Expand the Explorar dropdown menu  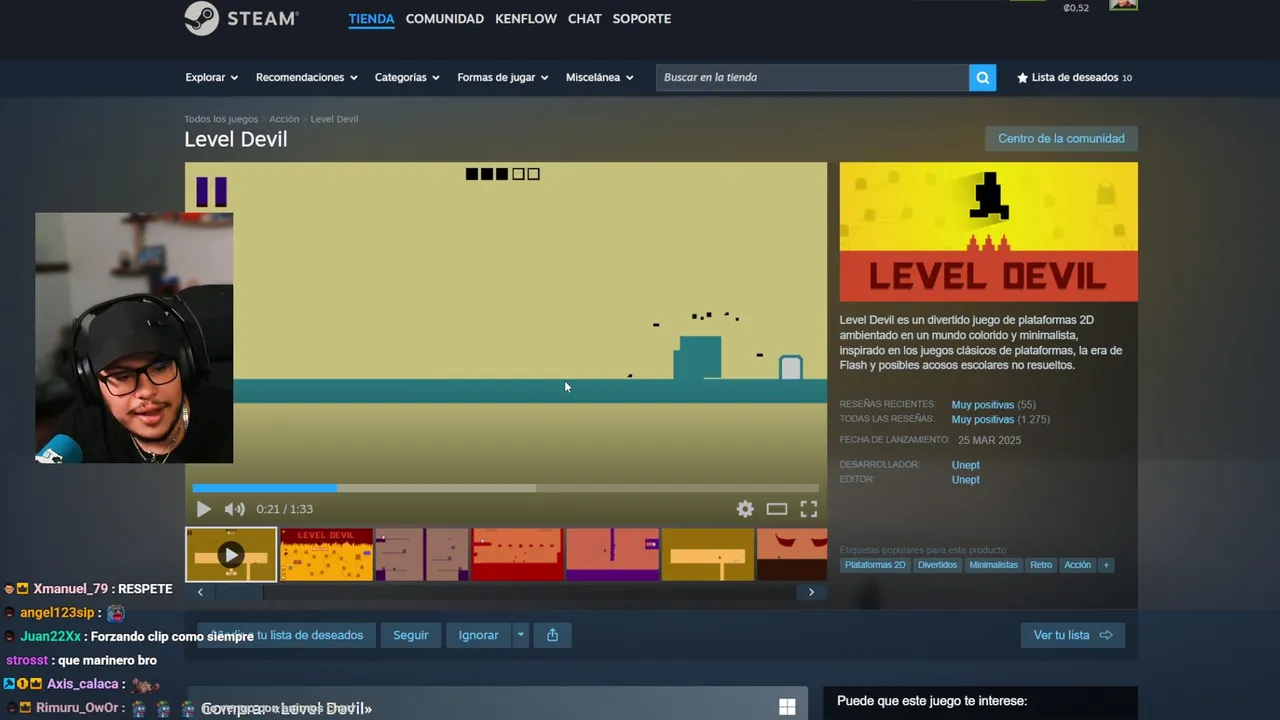pos(211,78)
